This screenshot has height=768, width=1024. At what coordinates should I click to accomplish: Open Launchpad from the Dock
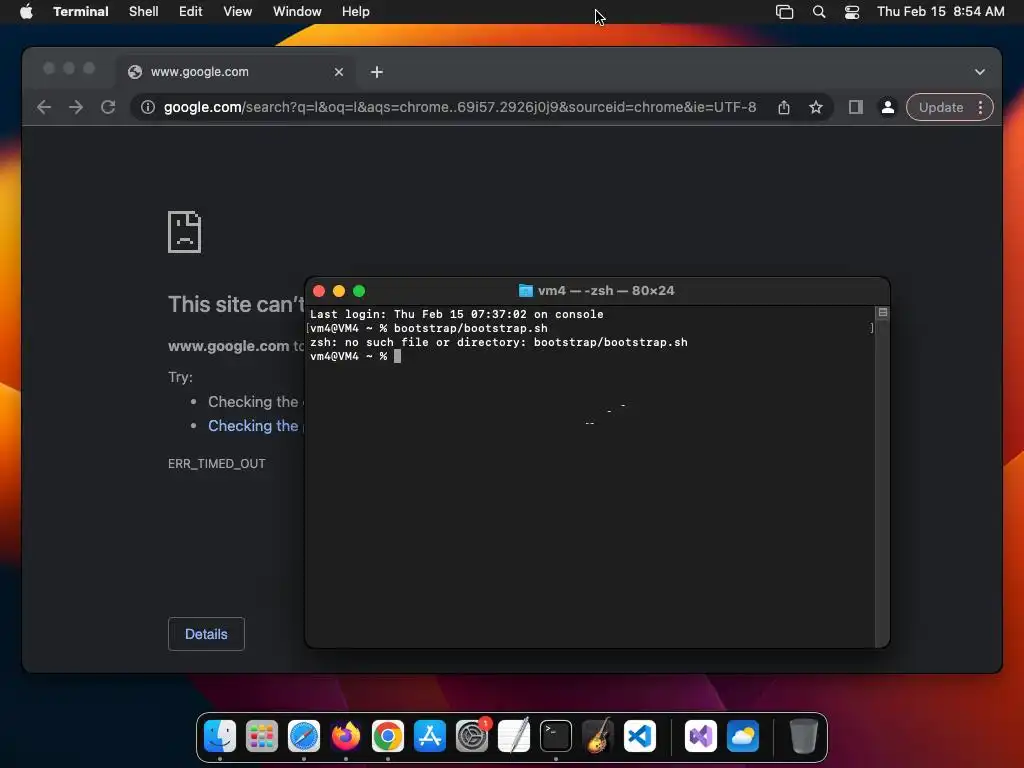click(262, 737)
